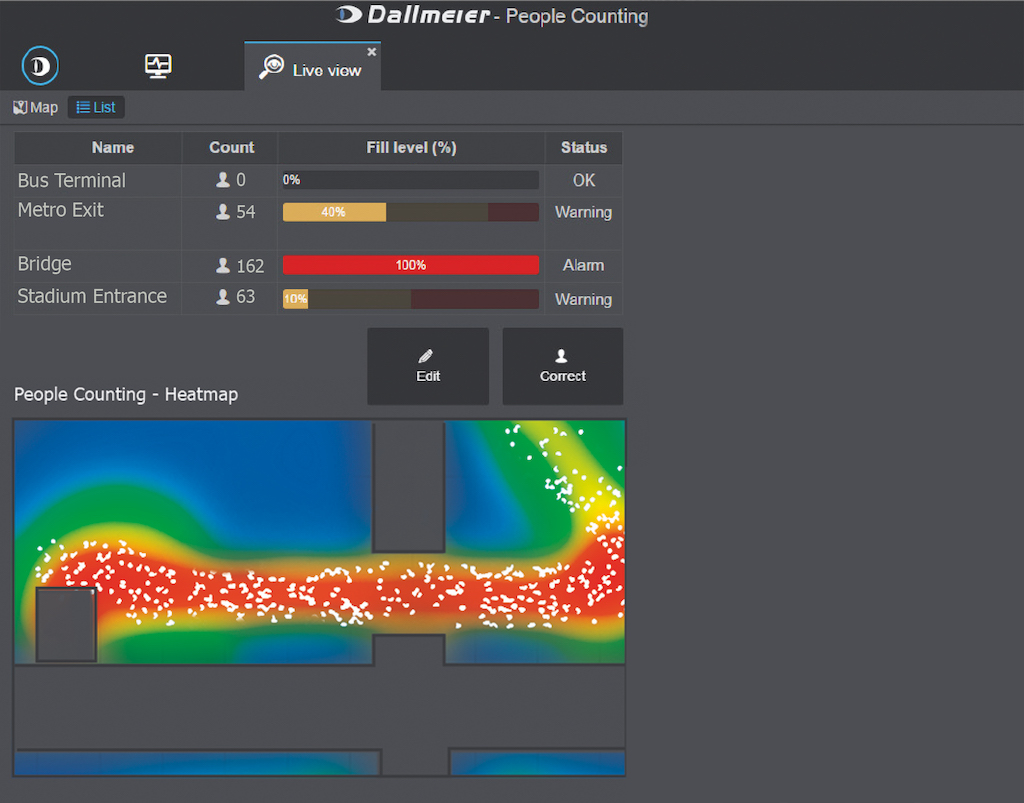Select the Live view tab
Screen dimensions: 1024x803
coord(326,69)
